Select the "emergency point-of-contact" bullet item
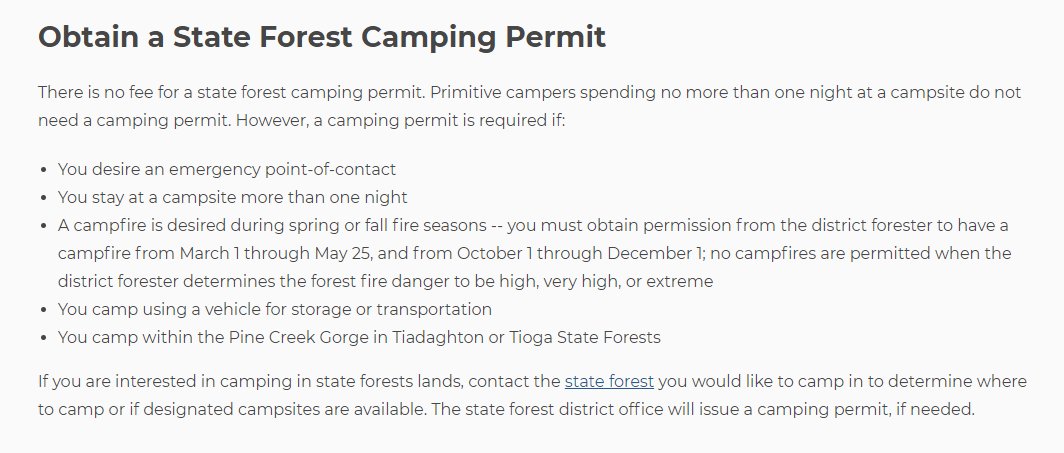 pyautogui.click(x=227, y=169)
